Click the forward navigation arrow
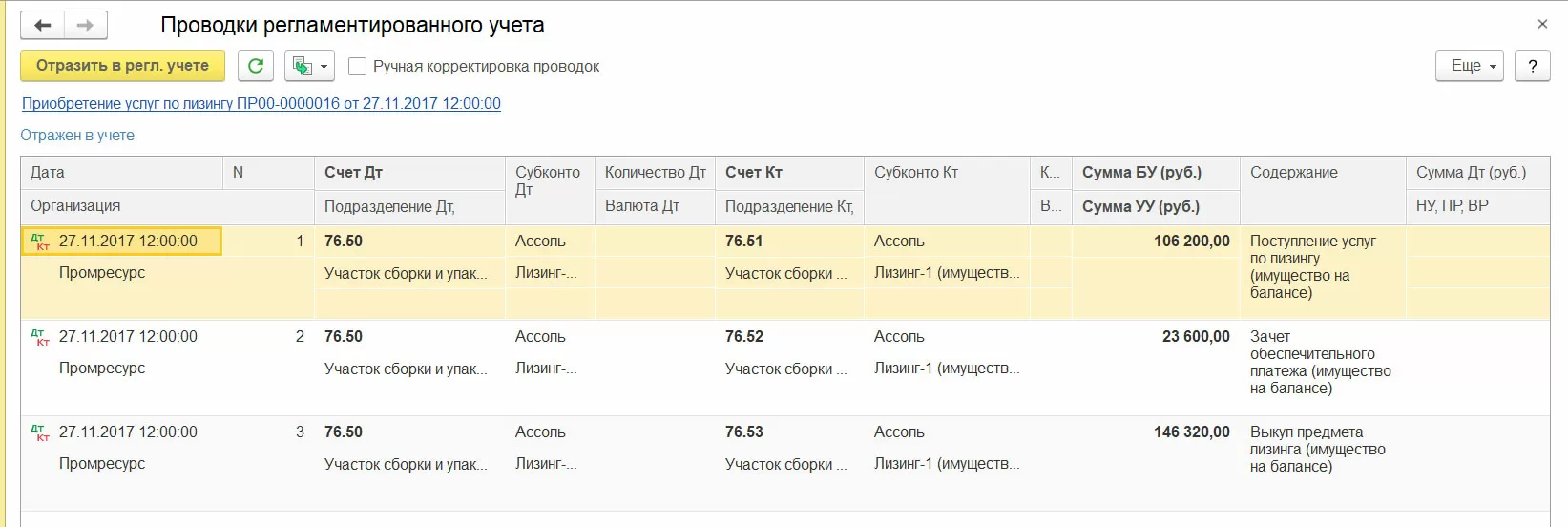Image resolution: width=1568 pixels, height=527 pixels. (x=85, y=26)
